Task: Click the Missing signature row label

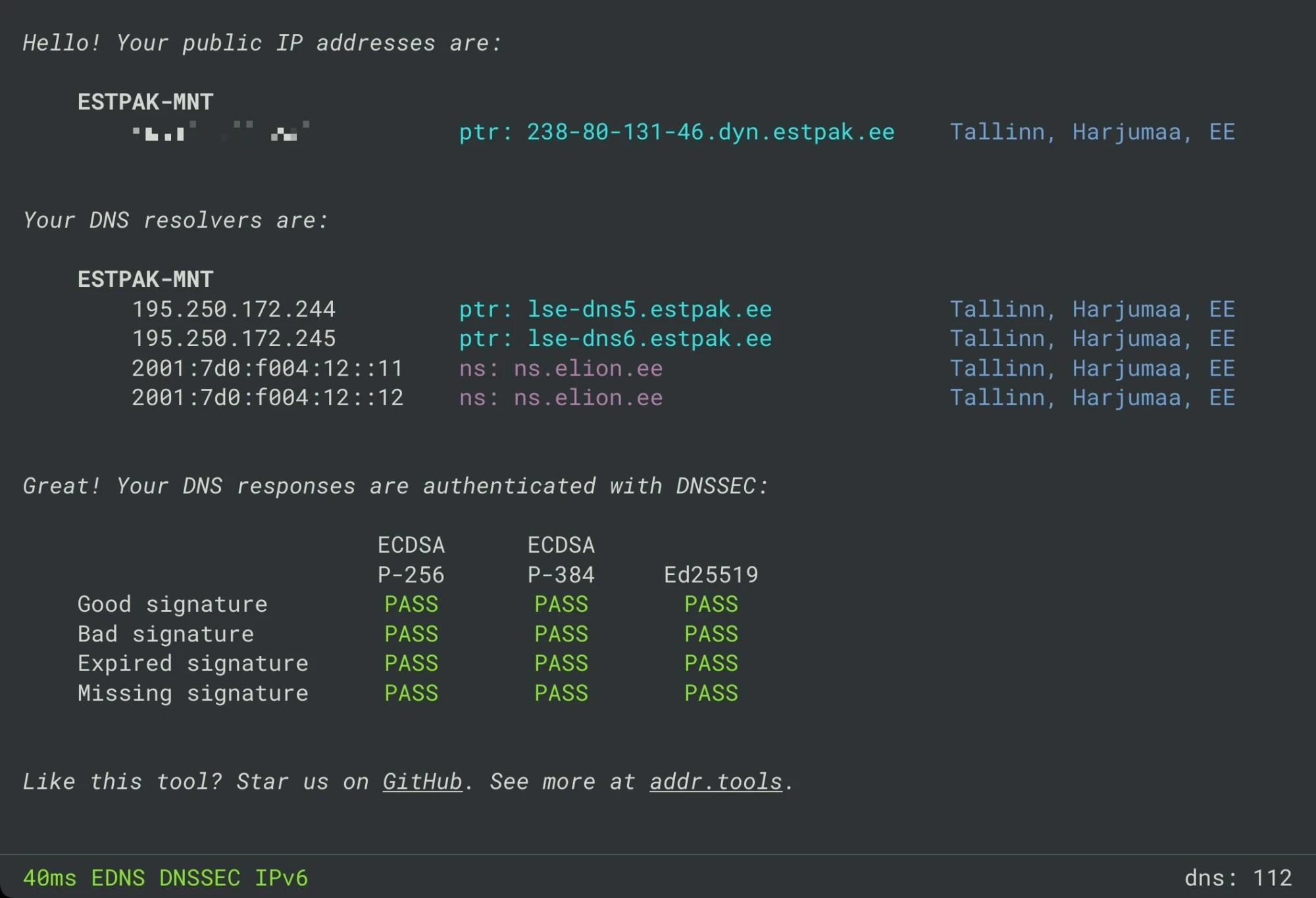Action: pos(193,693)
